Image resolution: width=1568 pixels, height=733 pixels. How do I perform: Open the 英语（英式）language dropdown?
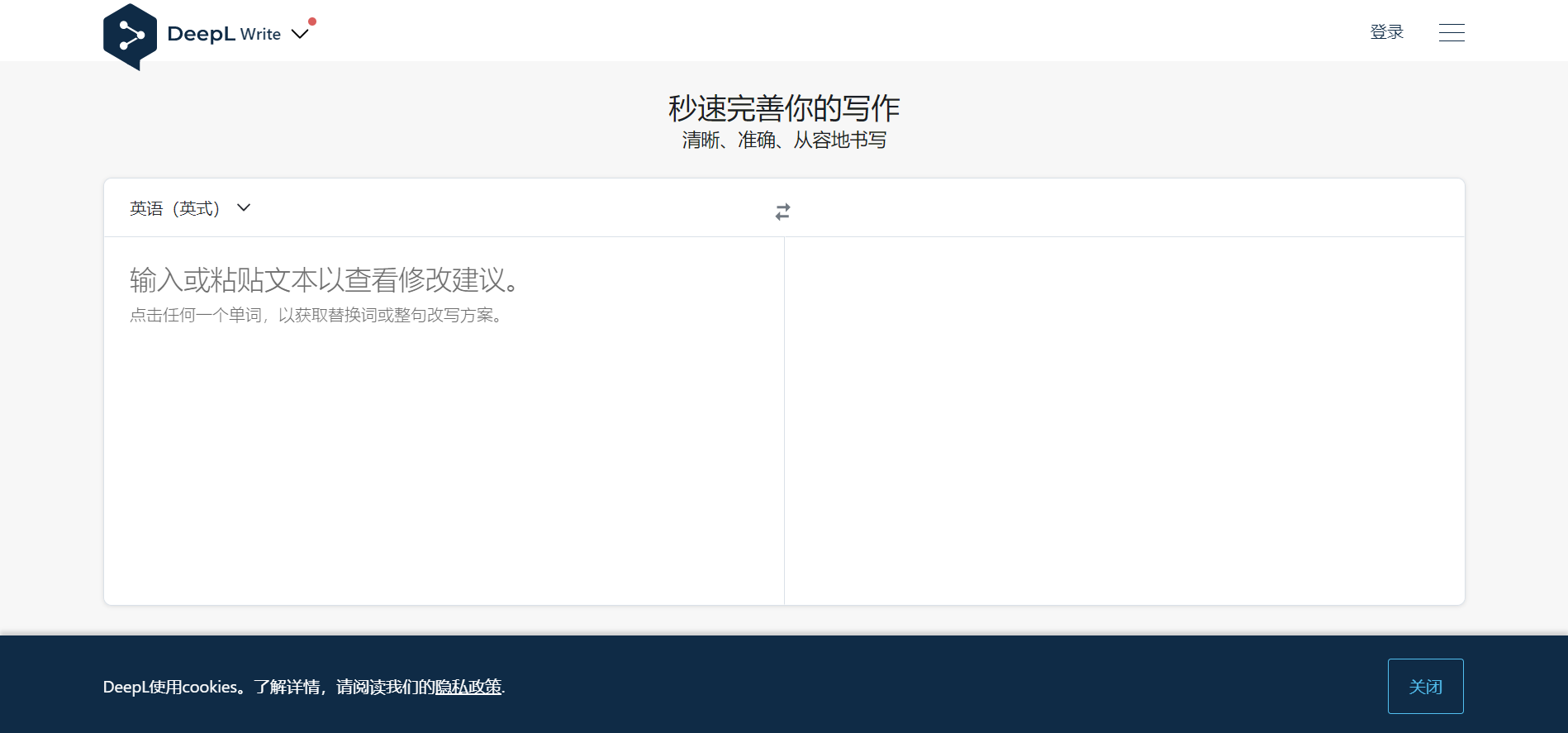pos(175,208)
